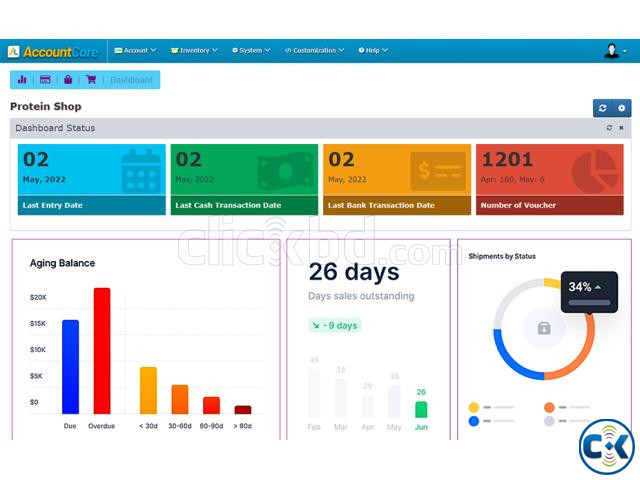Open the user profile avatar menu
Screen dimensions: 640x480
(x=615, y=51)
